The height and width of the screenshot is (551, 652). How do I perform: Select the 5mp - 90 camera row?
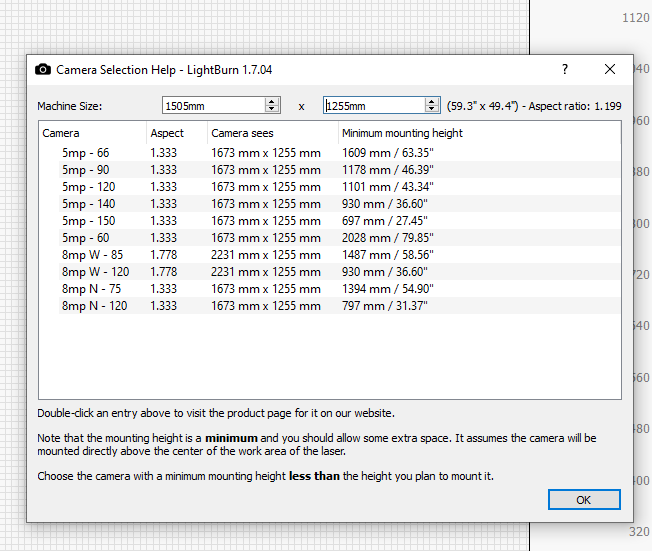(339, 170)
